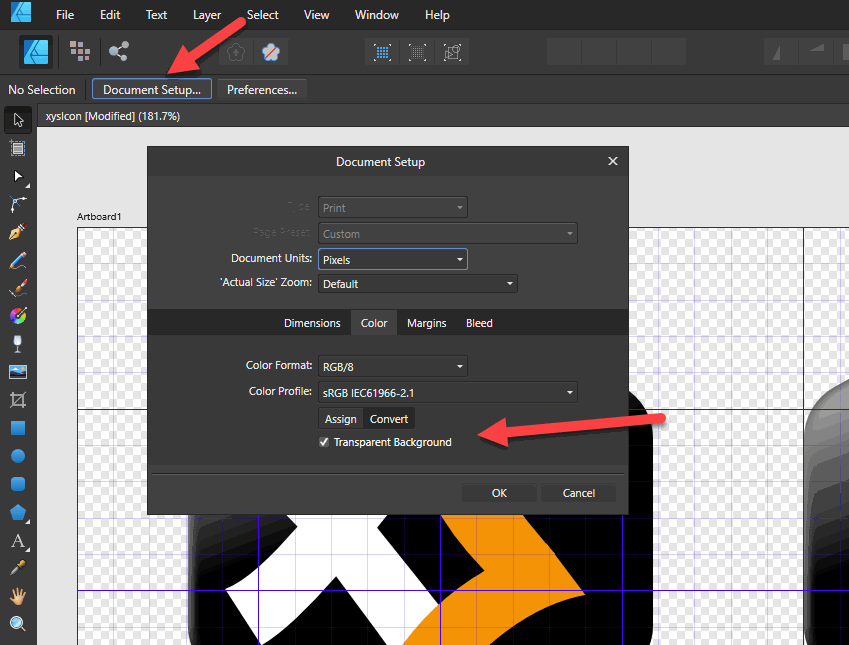This screenshot has width=849, height=645.
Task: Select the Vector Crop tool
Action: click(18, 400)
